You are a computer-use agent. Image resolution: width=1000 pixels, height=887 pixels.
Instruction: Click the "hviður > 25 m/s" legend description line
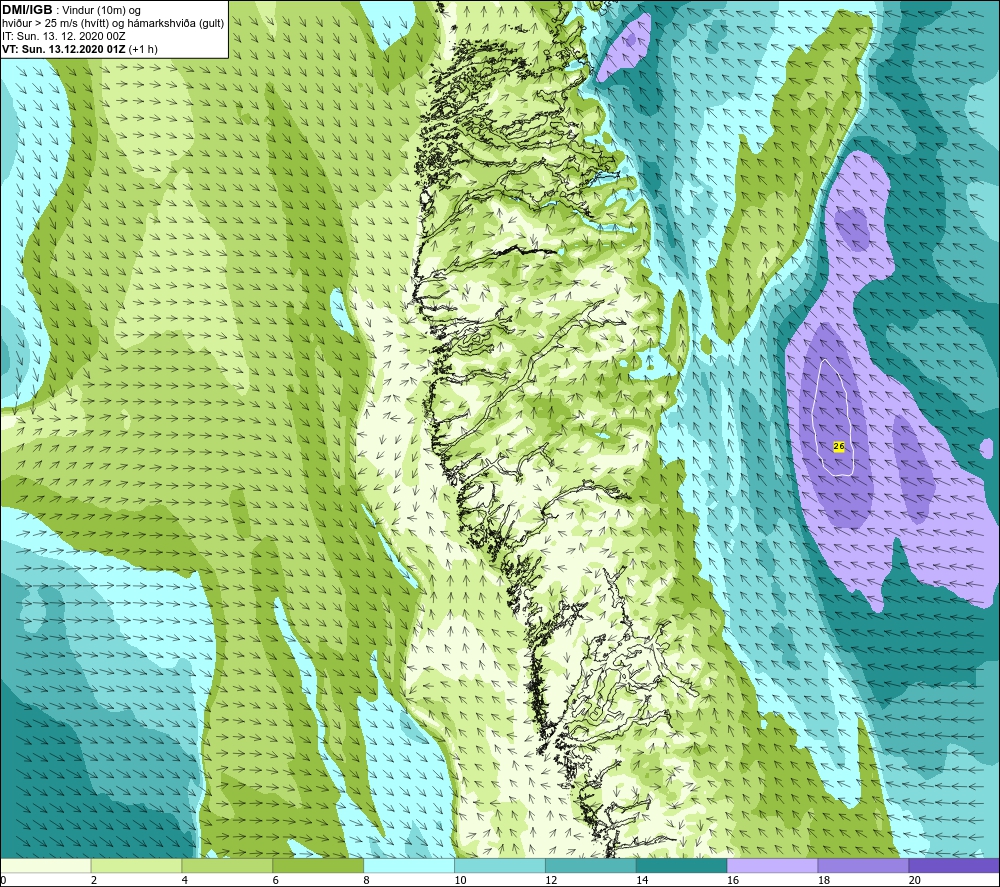(x=114, y=24)
